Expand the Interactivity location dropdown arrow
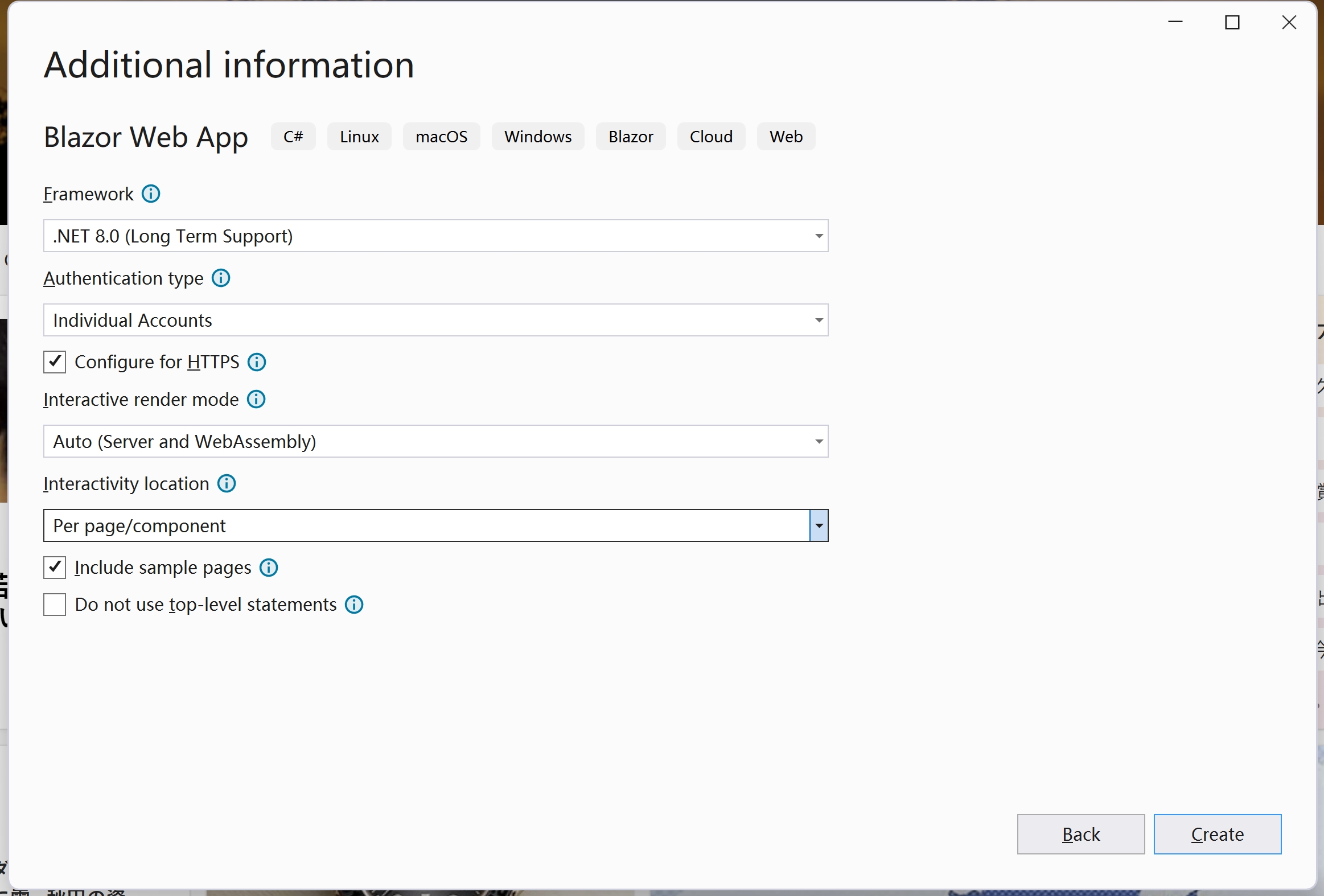The image size is (1324, 896). coord(819,526)
